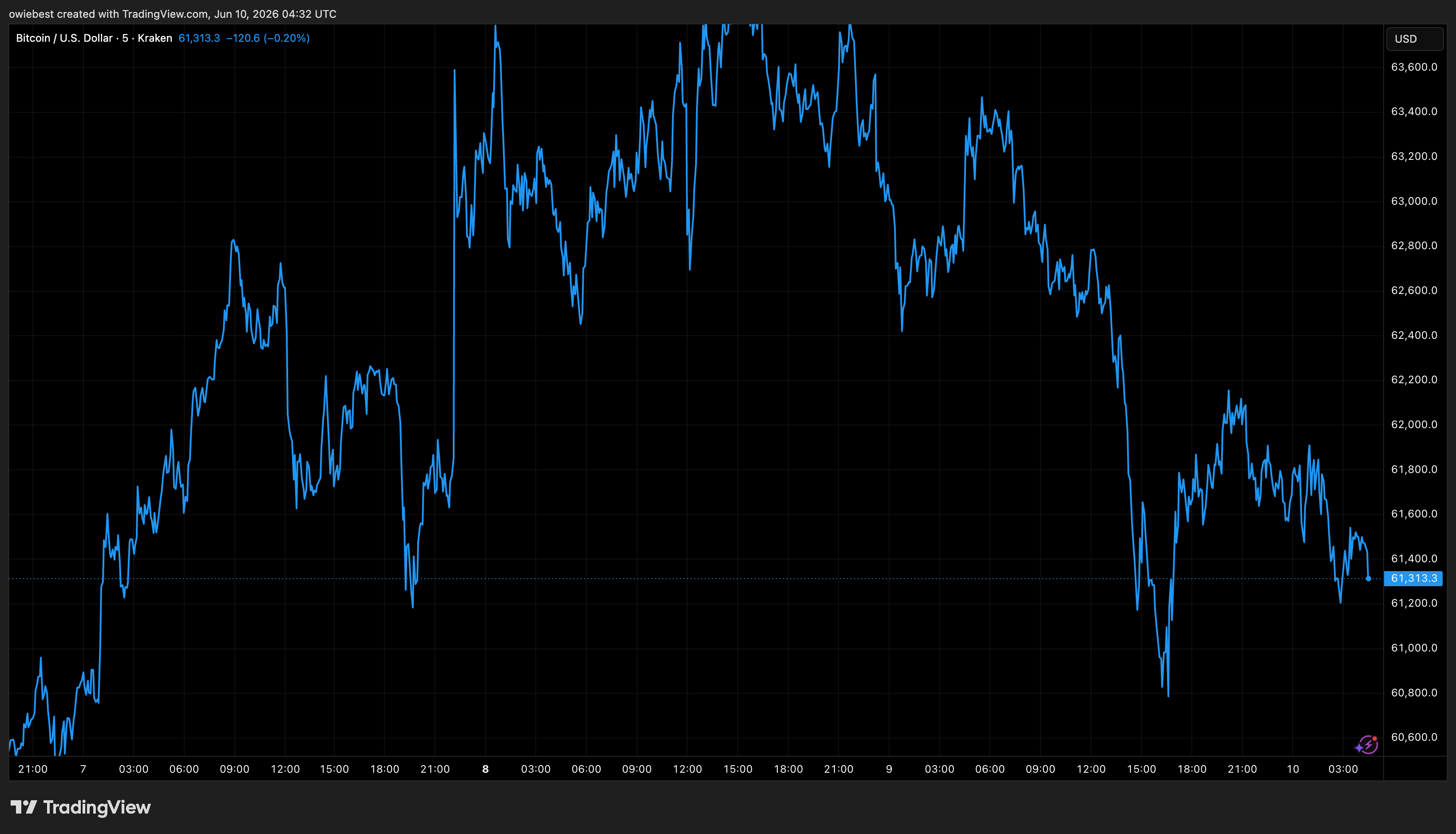Image resolution: width=1456 pixels, height=834 pixels.
Task: Click the 63,600.0 price axis label
Action: pyautogui.click(x=1414, y=67)
